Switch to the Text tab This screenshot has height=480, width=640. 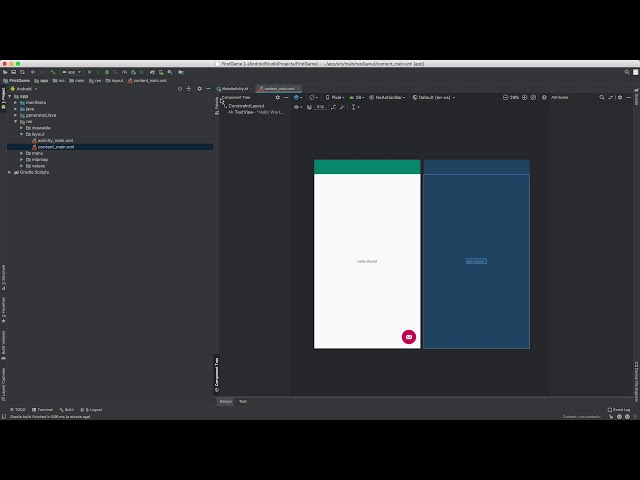pyautogui.click(x=243, y=402)
